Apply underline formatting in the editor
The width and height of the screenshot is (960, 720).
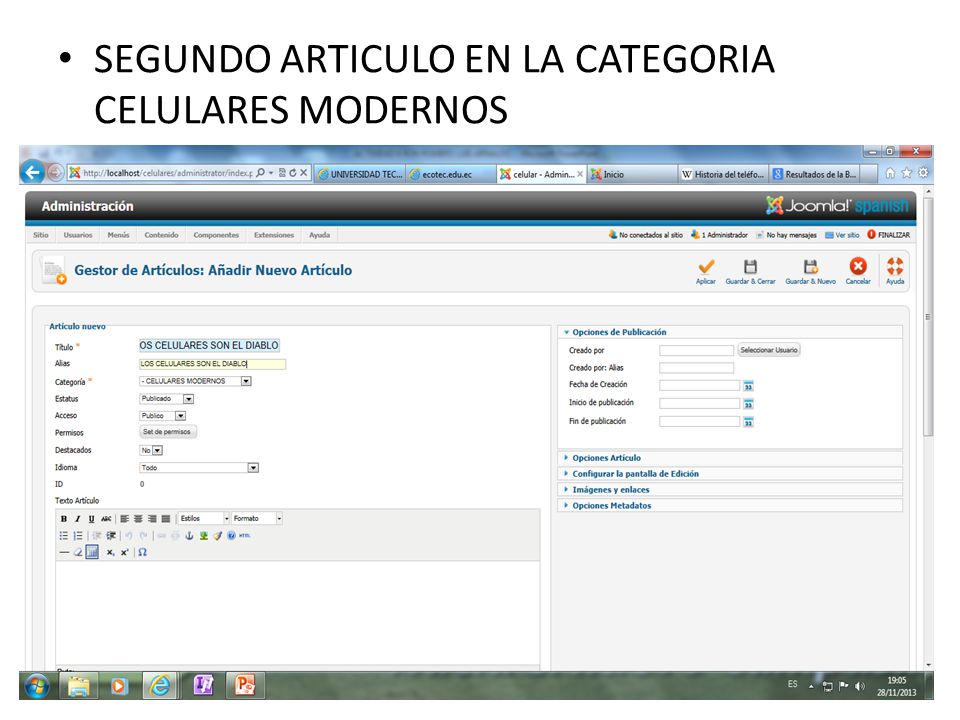[91, 519]
